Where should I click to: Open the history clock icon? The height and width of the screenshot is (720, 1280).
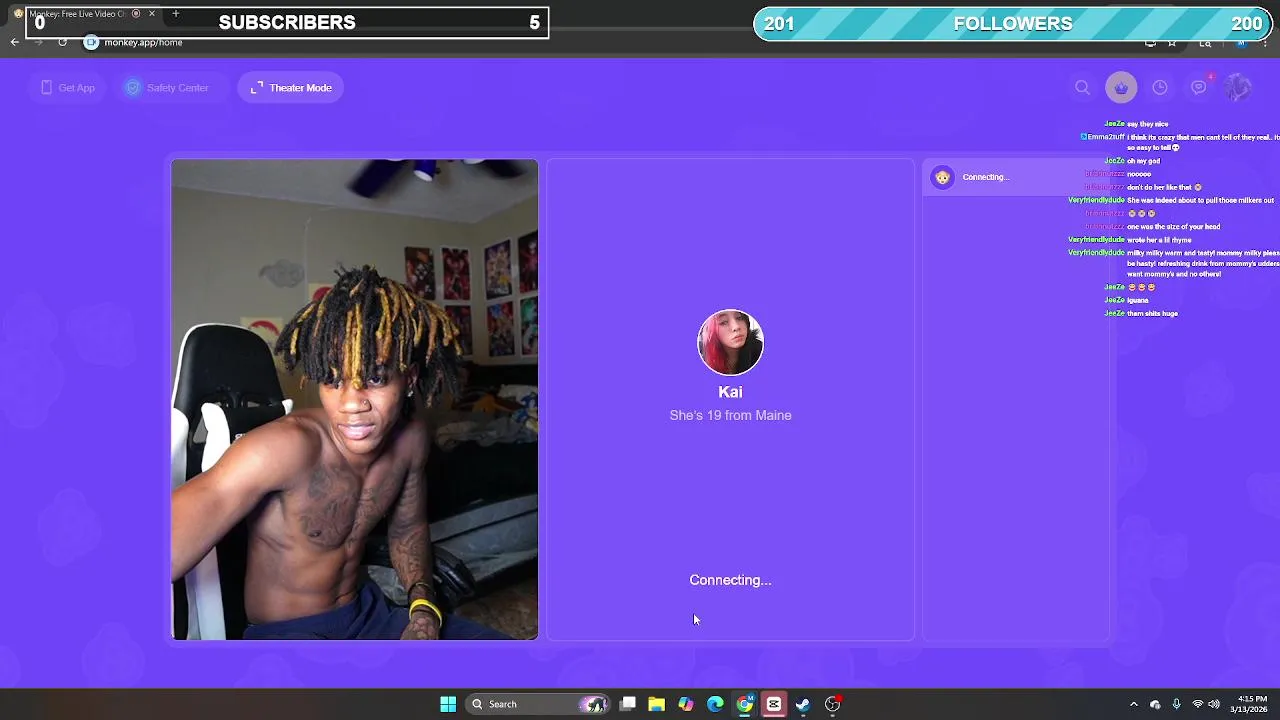tap(1160, 88)
